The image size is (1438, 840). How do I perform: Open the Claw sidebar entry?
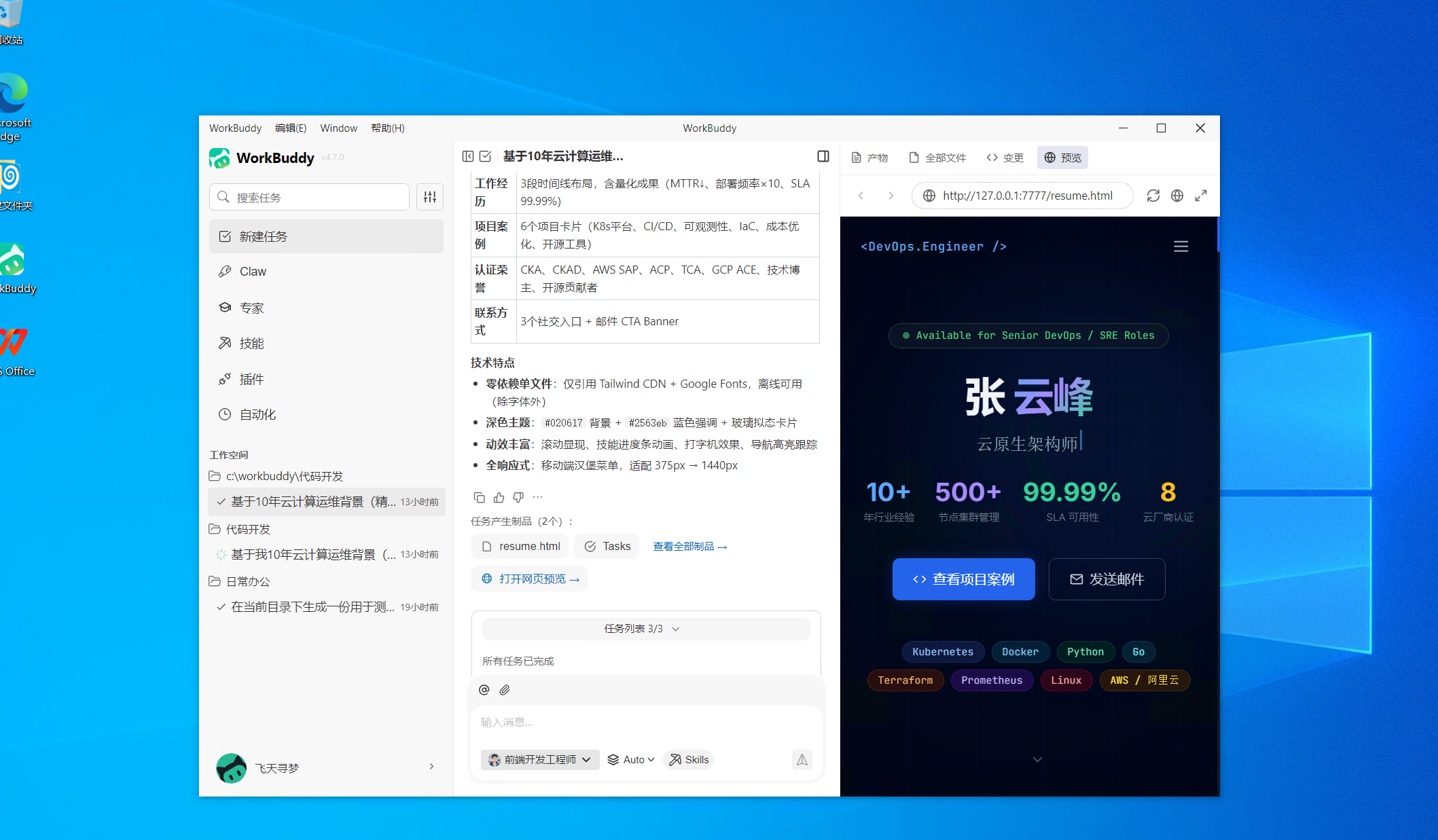tap(252, 271)
